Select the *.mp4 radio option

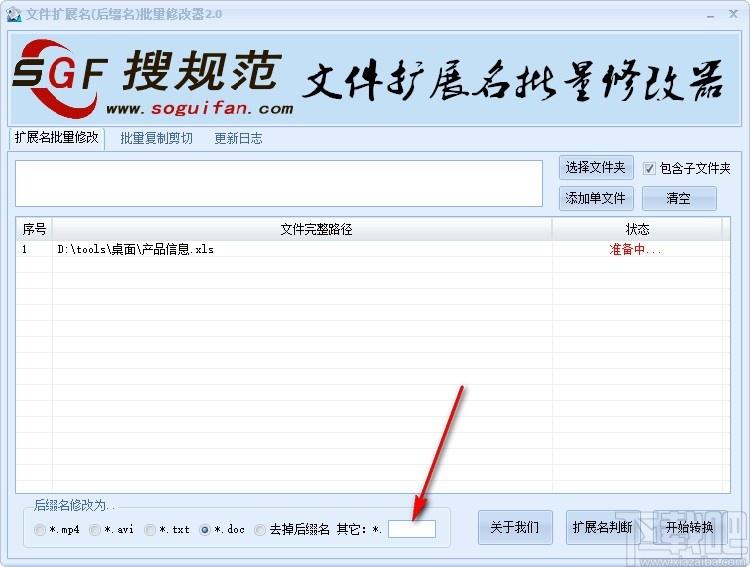click(x=40, y=530)
